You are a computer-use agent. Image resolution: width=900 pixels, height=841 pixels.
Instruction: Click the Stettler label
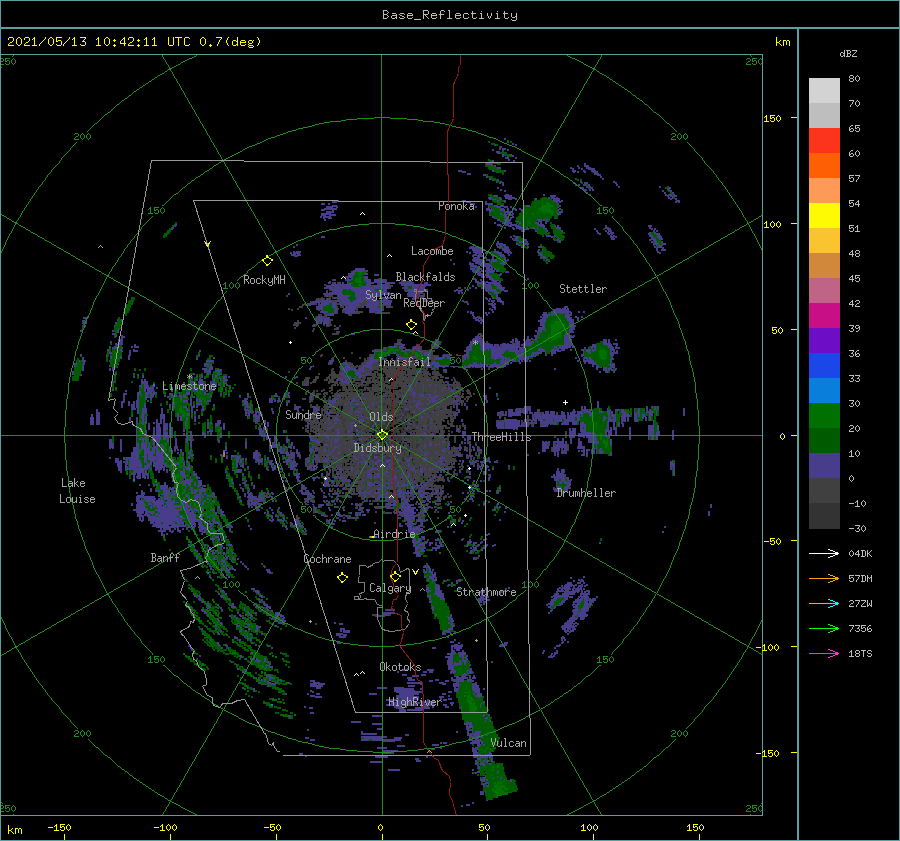[583, 289]
